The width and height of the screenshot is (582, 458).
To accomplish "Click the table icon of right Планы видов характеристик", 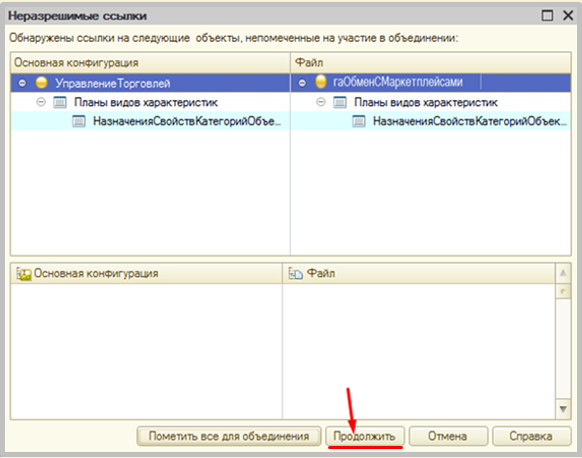I will coord(340,102).
